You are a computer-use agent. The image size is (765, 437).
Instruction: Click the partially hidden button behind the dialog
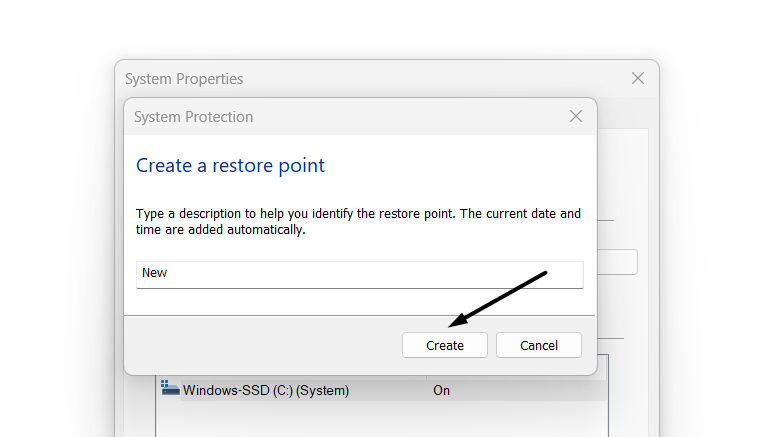[618, 262]
